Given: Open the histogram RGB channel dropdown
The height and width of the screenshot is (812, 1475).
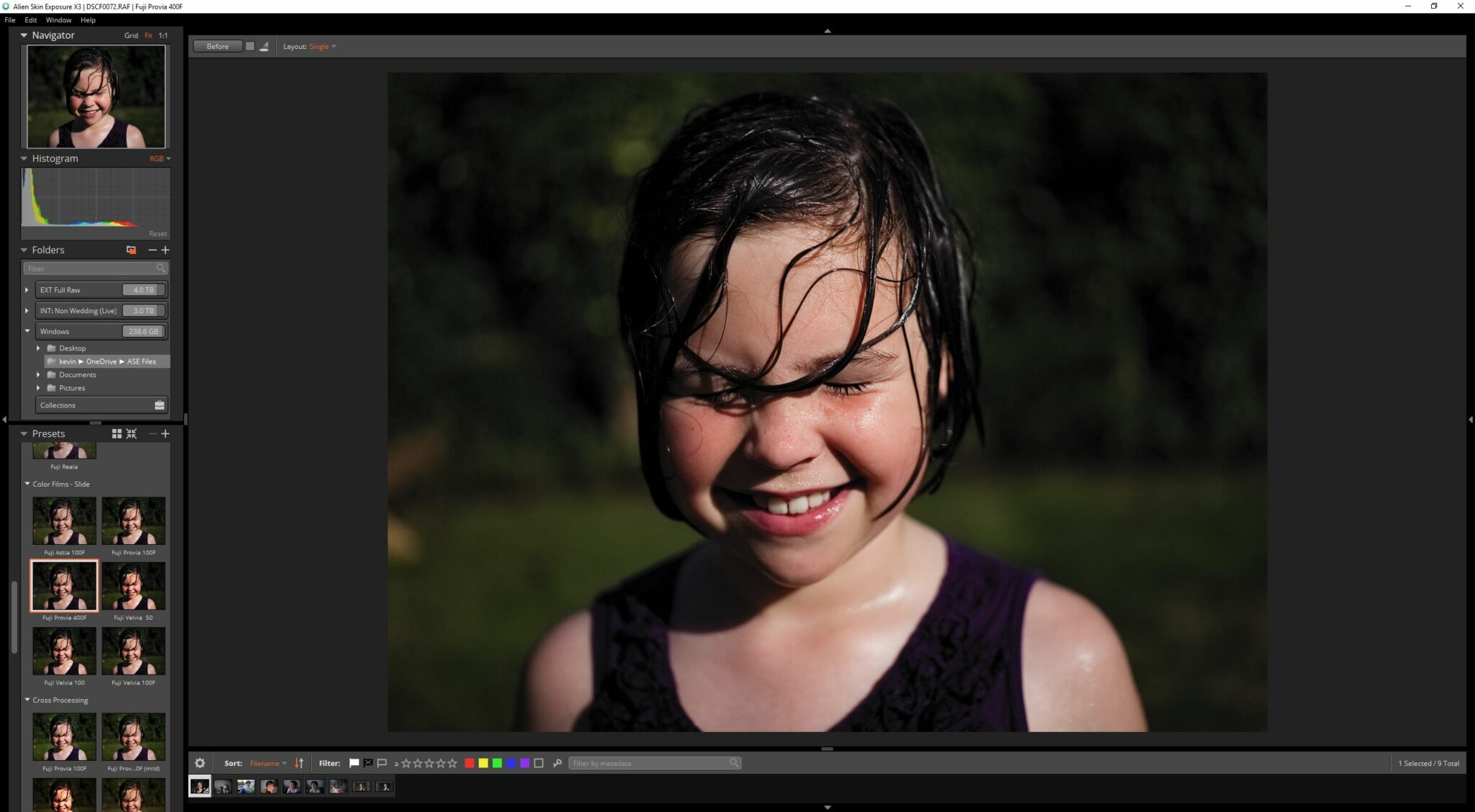Looking at the screenshot, I should pyautogui.click(x=160, y=158).
